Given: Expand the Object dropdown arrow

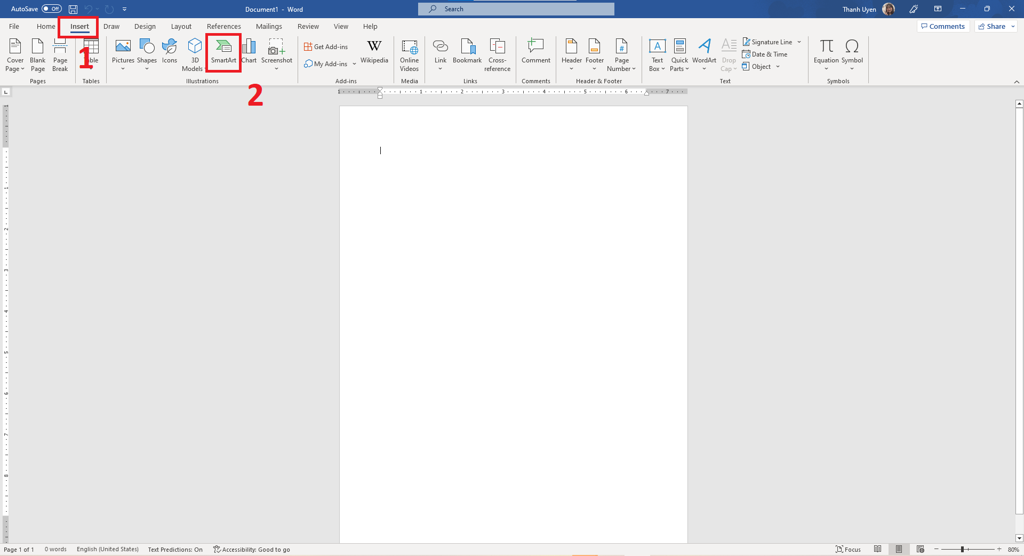Looking at the screenshot, I should coord(777,67).
